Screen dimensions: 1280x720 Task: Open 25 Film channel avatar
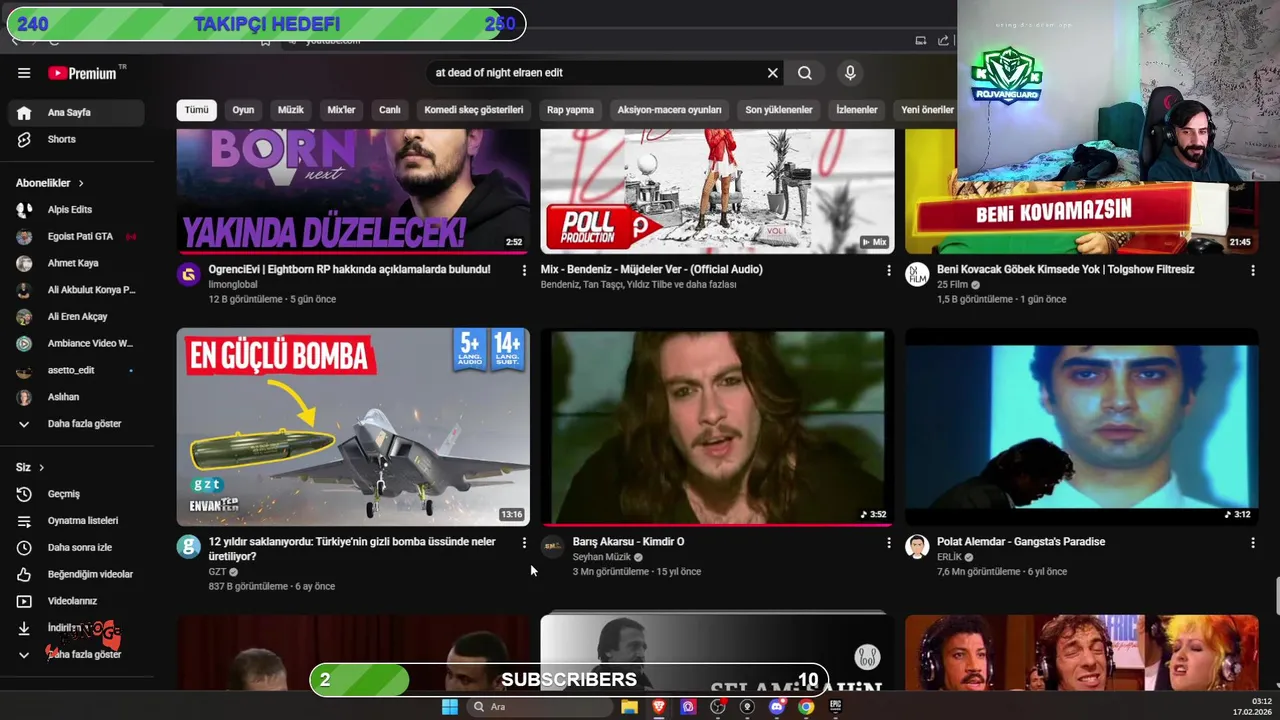[x=917, y=274]
